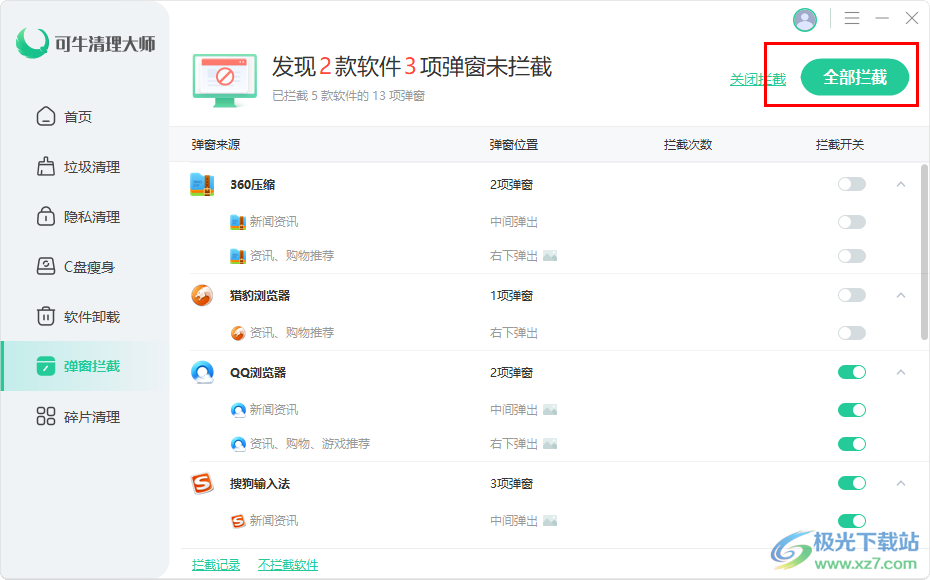Enable blocking toggle for 360压缩
Image resolution: width=930 pixels, height=580 pixels.
(851, 184)
